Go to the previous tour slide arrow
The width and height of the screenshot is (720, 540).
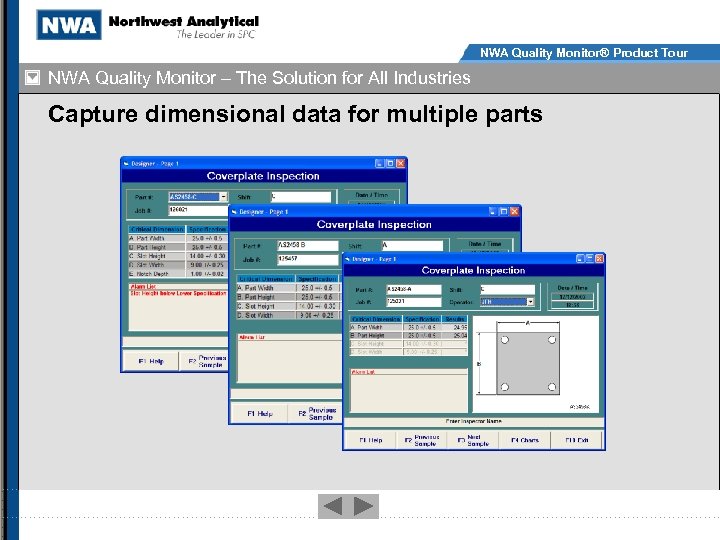coord(333,506)
